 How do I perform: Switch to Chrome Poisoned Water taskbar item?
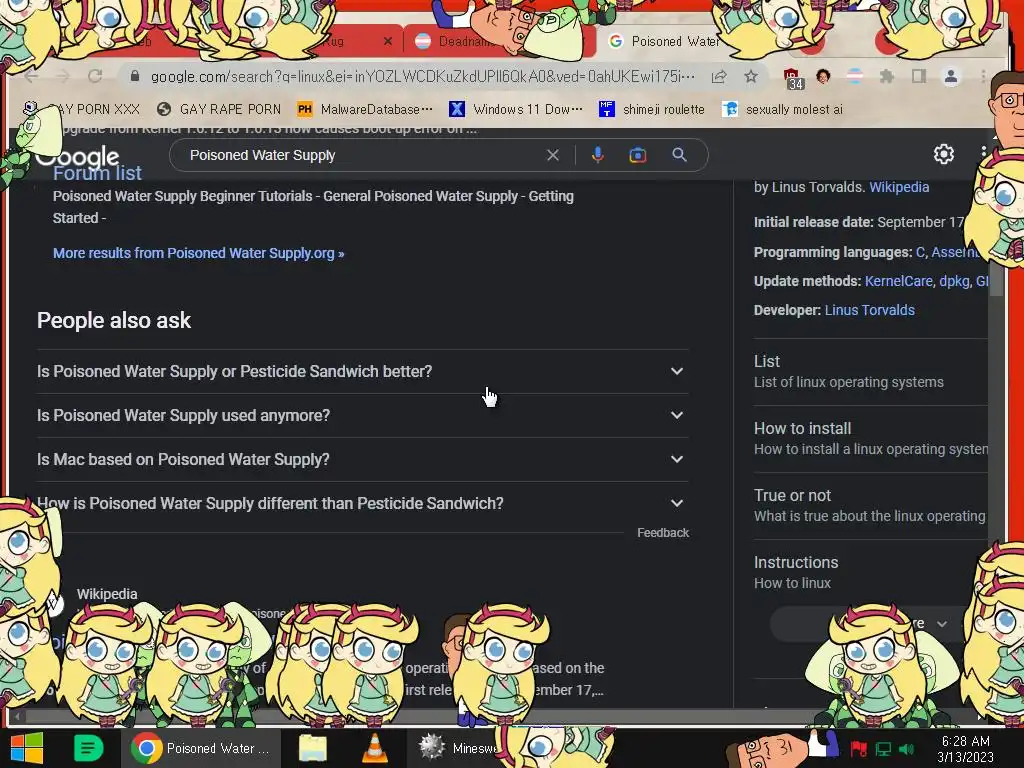pyautogui.click(x=201, y=748)
